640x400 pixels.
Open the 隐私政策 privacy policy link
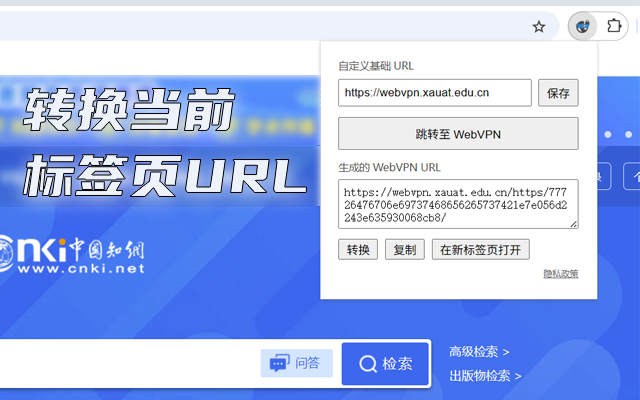pos(560,273)
